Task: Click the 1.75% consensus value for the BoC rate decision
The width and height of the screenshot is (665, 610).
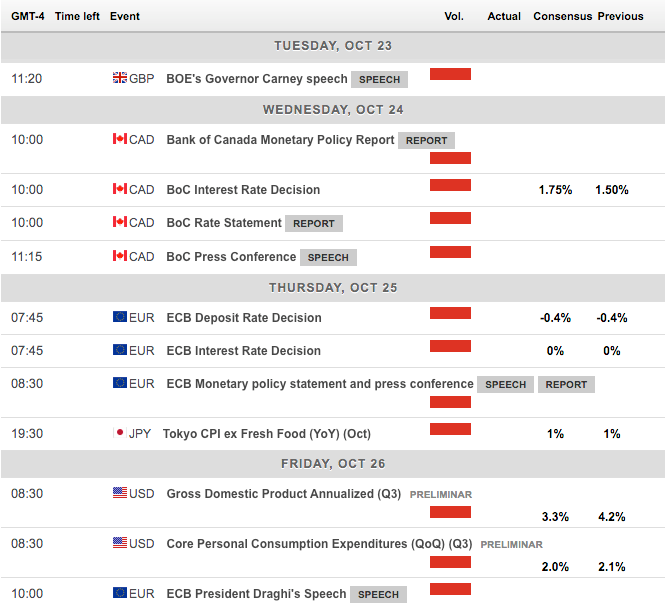Action: 555,190
